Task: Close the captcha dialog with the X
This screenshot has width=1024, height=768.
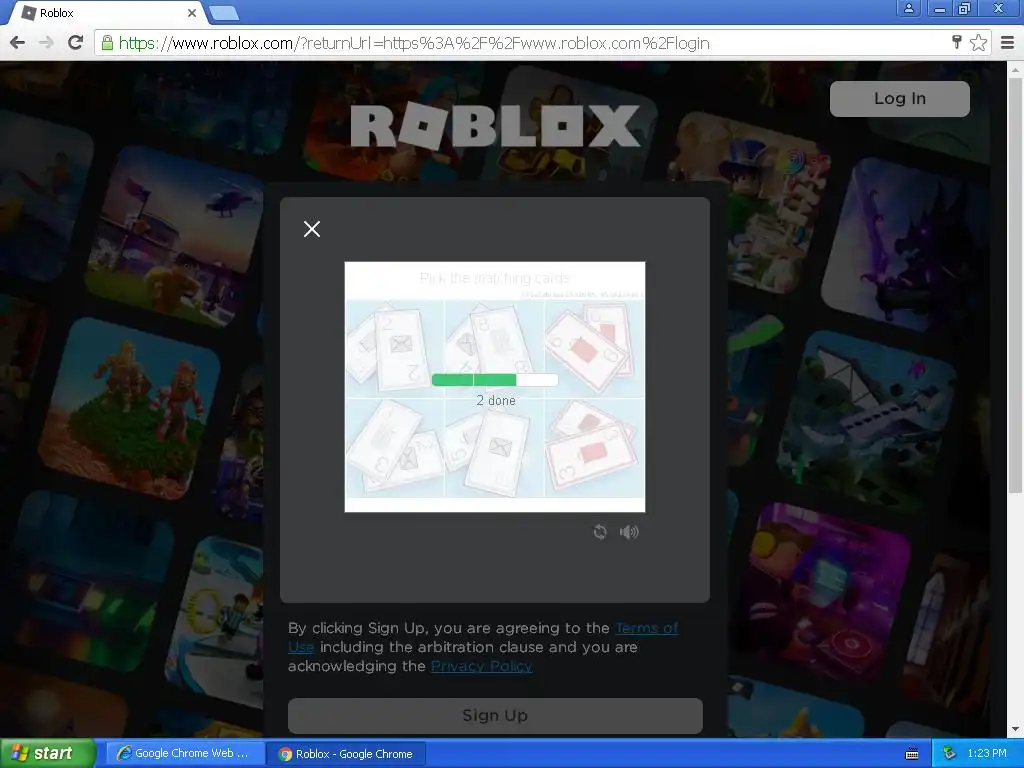Action: 312,229
